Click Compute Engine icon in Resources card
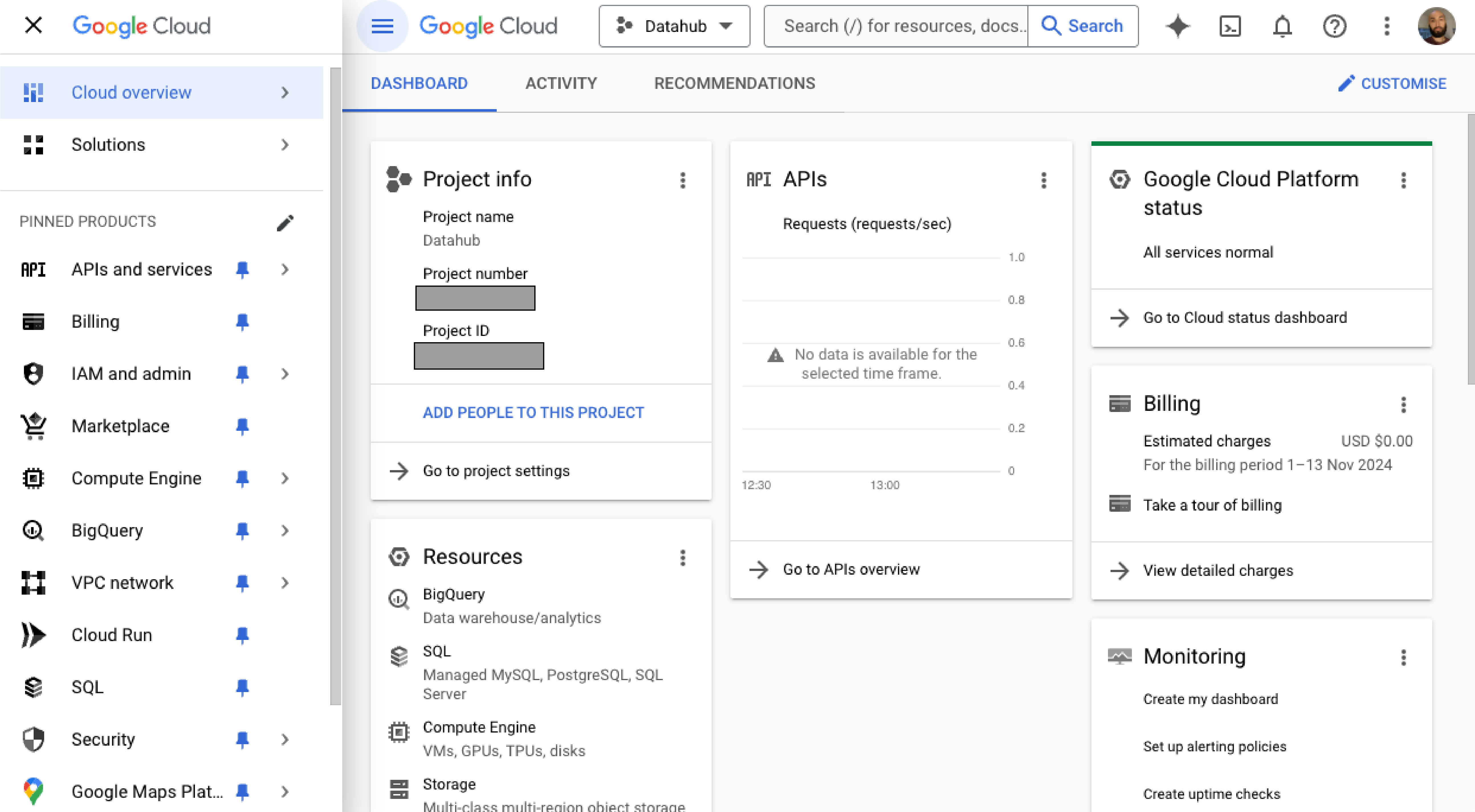1475x812 pixels. (x=398, y=732)
